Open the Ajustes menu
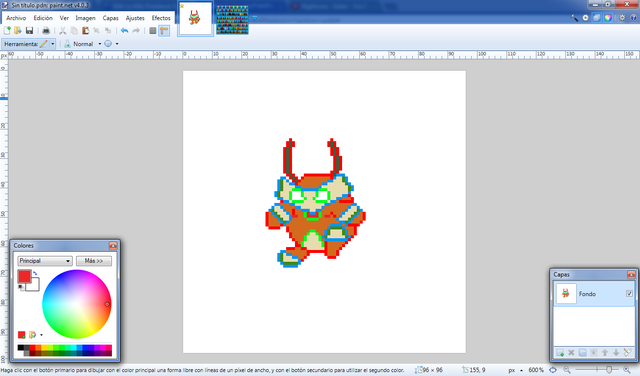Image resolution: width=640 pixels, height=376 pixels. (x=135, y=18)
